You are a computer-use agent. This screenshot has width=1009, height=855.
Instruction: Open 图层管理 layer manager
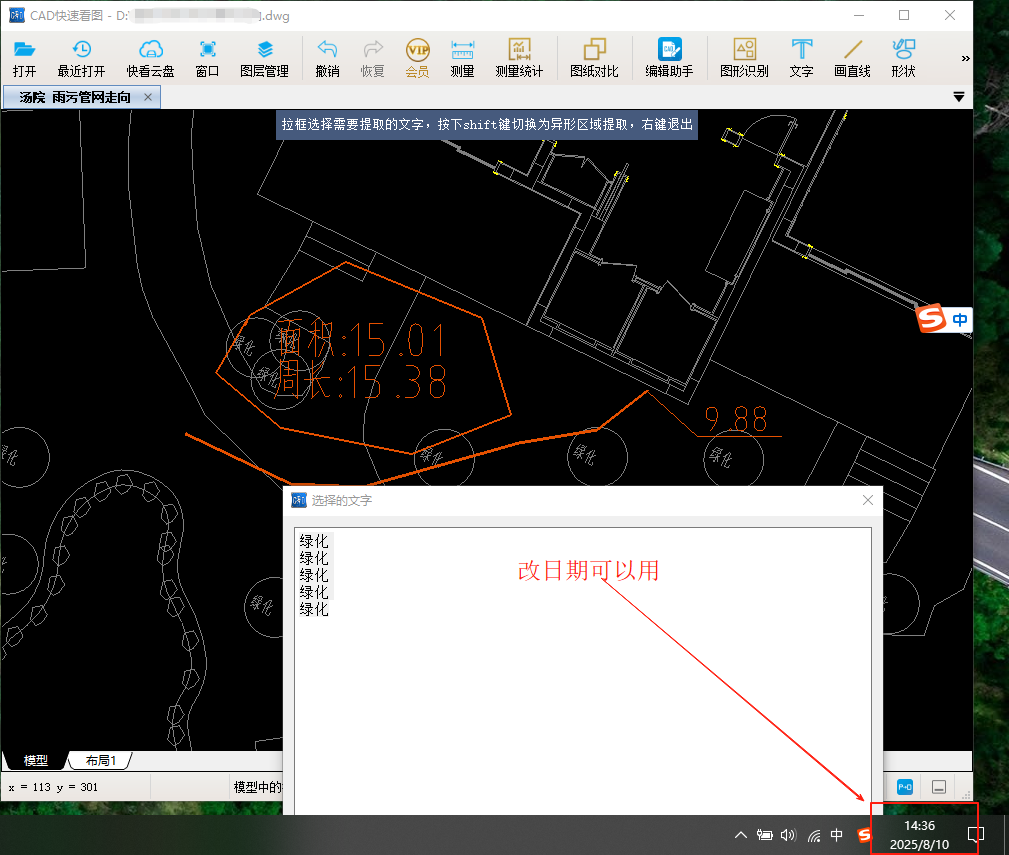264,58
